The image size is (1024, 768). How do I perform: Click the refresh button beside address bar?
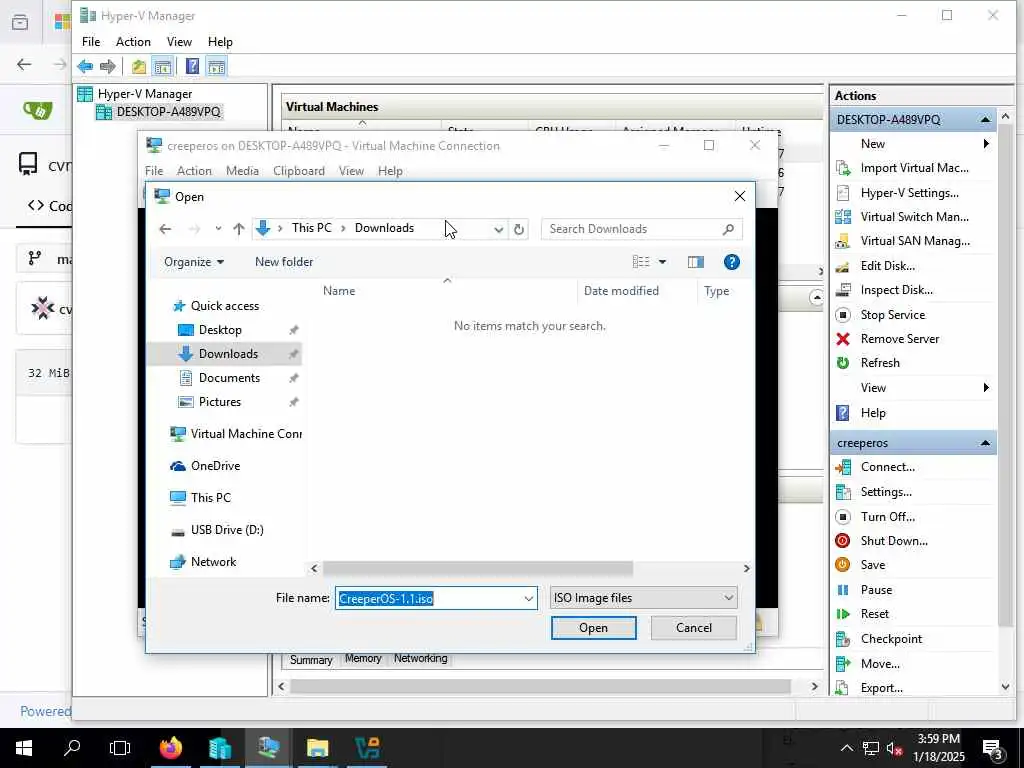coord(519,229)
